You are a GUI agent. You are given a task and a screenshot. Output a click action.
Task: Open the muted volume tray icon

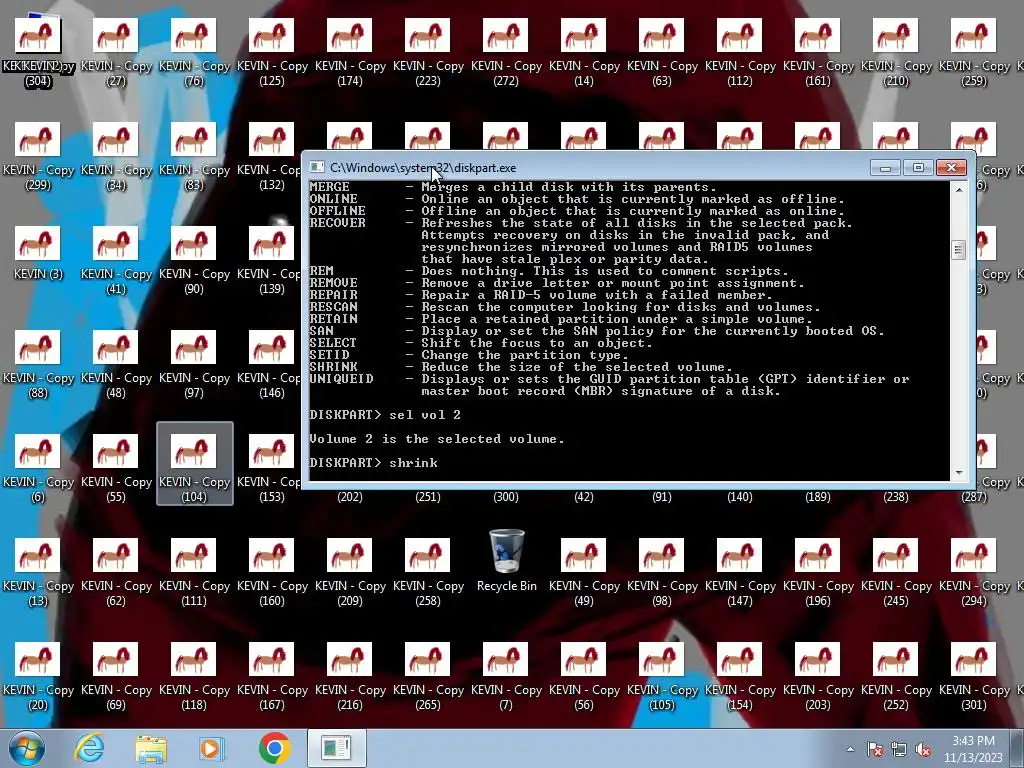pos(923,750)
